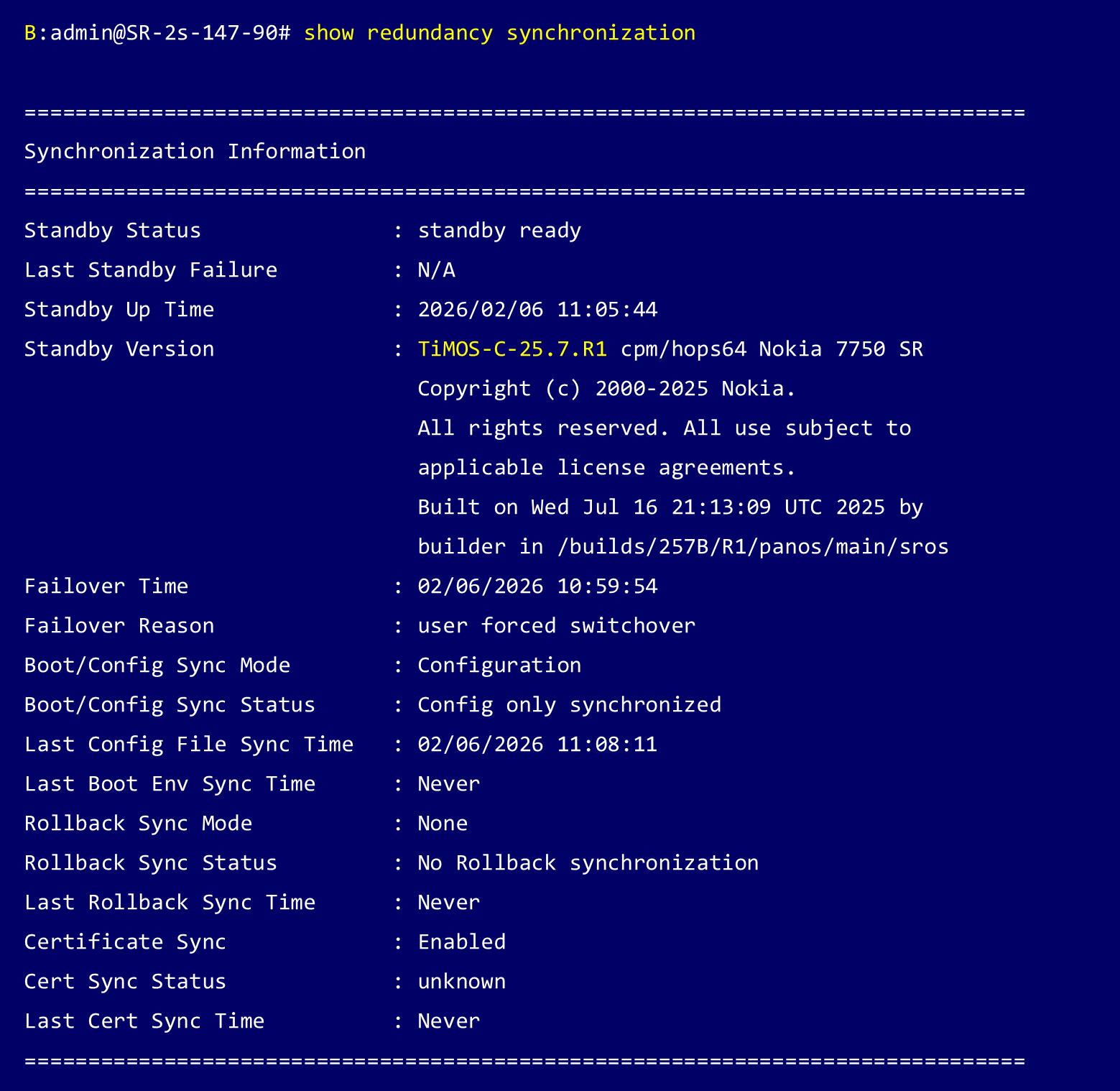Click the 'user forced switchover' reason text
The height and width of the screenshot is (1091, 1120).
click(x=556, y=626)
